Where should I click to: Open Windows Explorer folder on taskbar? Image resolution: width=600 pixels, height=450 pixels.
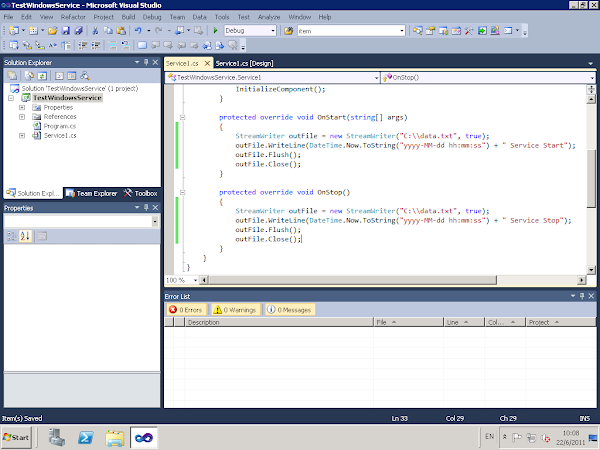click(115, 437)
